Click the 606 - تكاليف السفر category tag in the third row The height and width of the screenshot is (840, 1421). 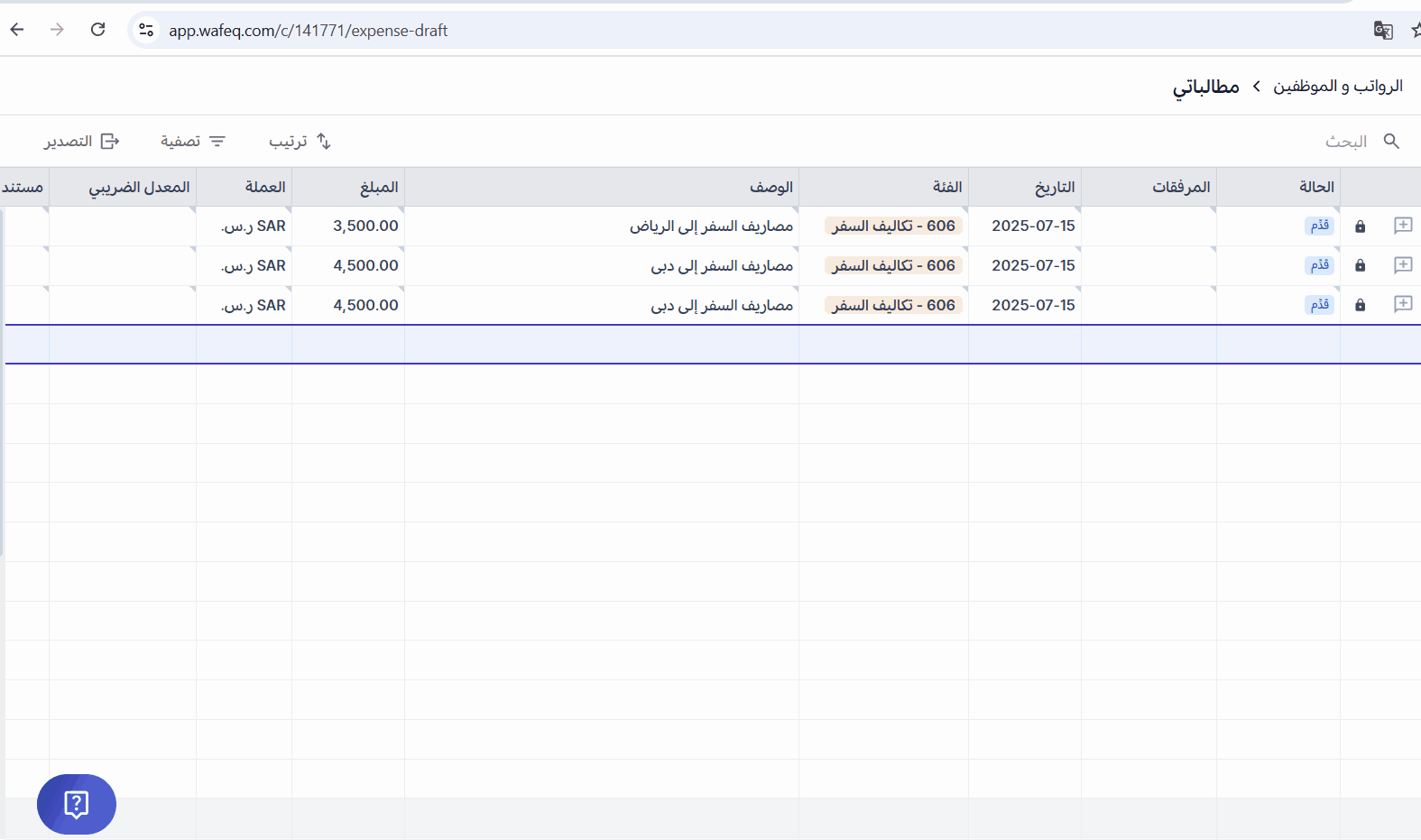893,305
